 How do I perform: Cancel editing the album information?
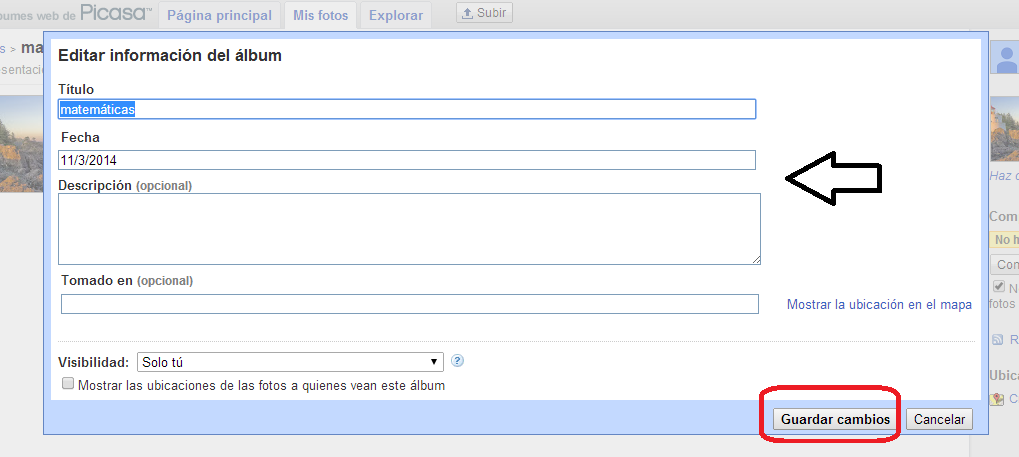click(x=939, y=420)
